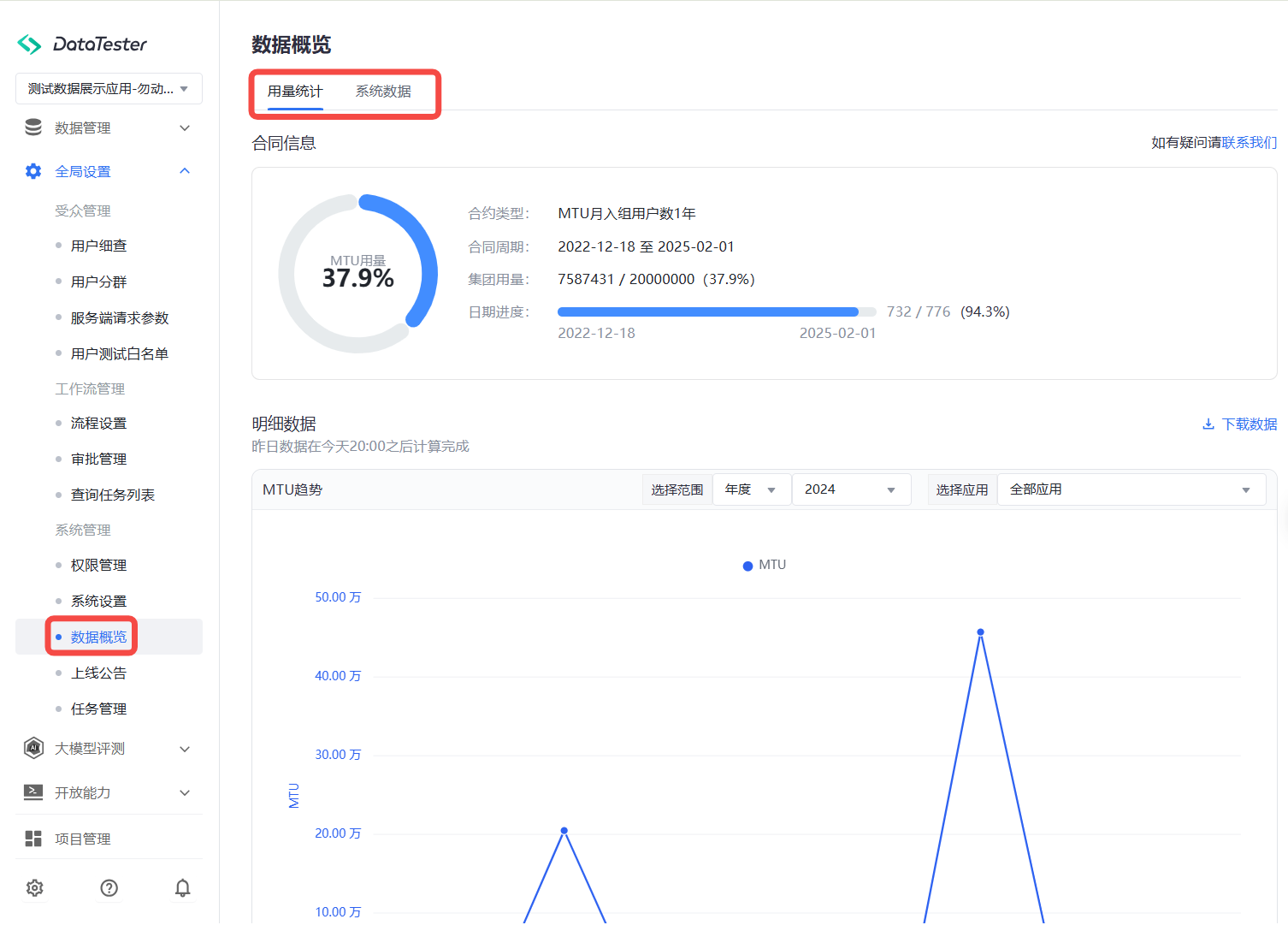Open 用户细查 in sidebar

98,246
